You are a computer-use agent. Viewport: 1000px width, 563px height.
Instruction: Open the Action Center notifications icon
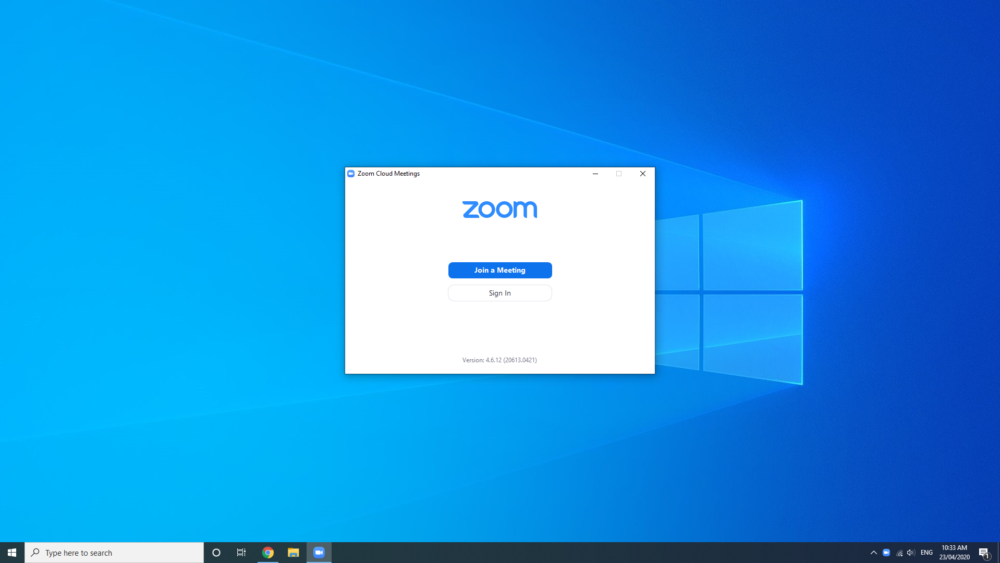click(x=984, y=553)
